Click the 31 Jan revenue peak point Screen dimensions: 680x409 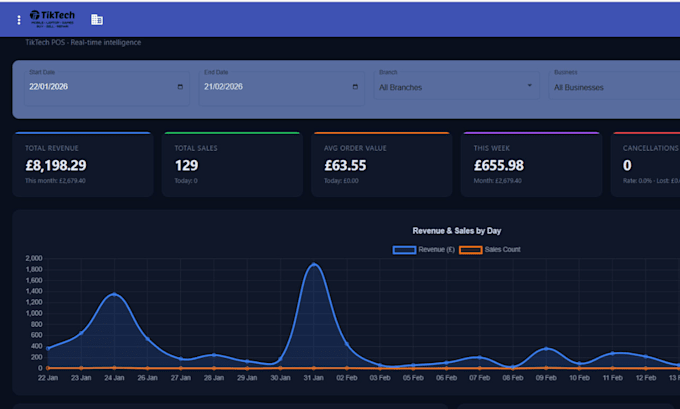point(314,264)
